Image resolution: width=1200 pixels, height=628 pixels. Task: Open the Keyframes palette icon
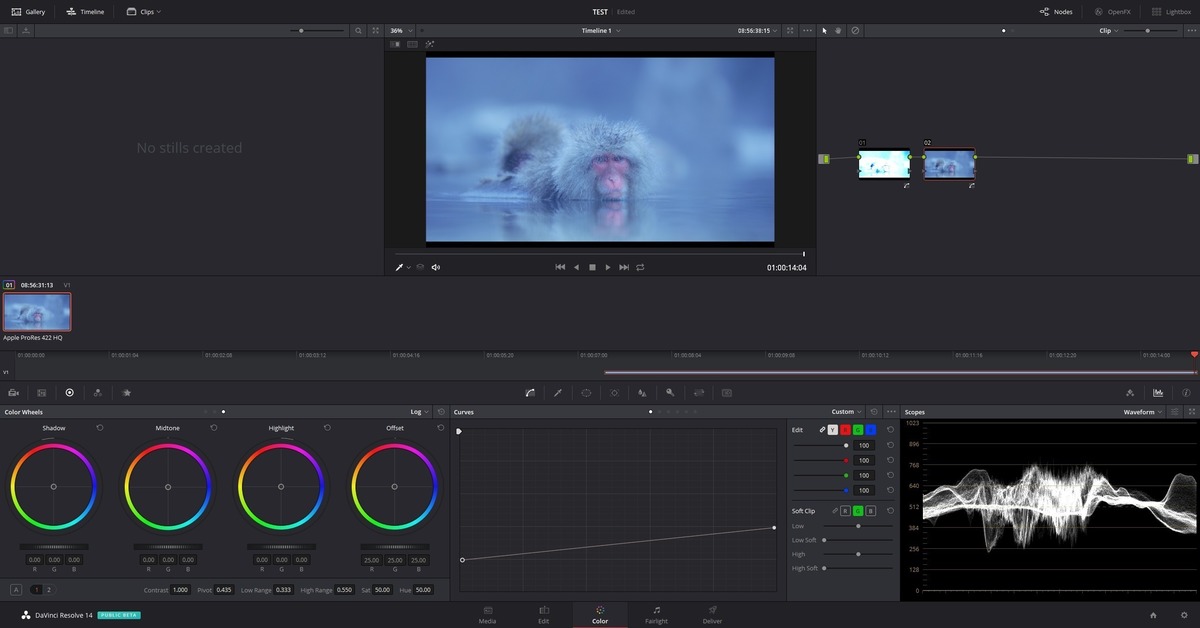pyautogui.click(x=1130, y=393)
